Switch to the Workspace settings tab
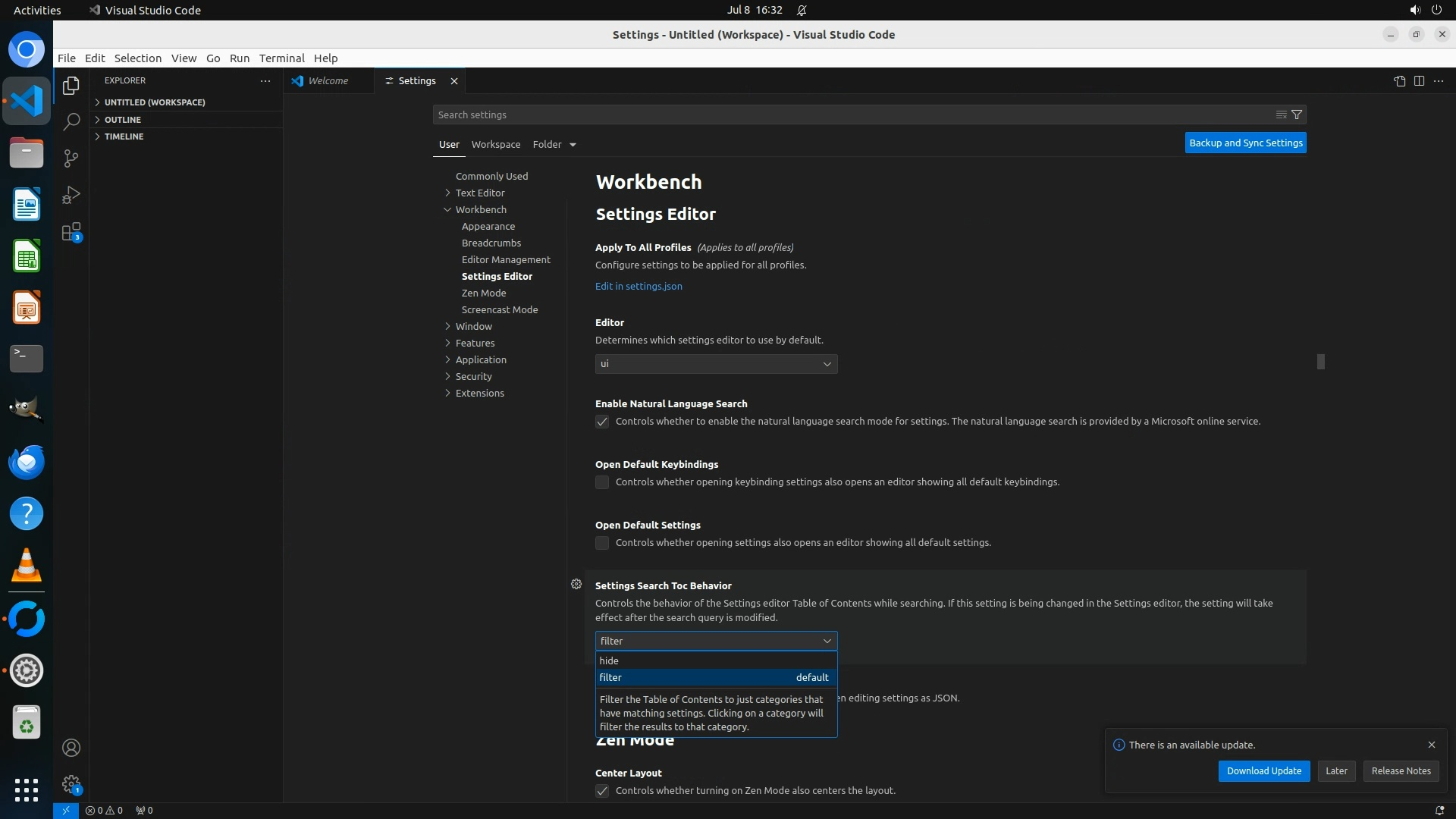 point(495,144)
